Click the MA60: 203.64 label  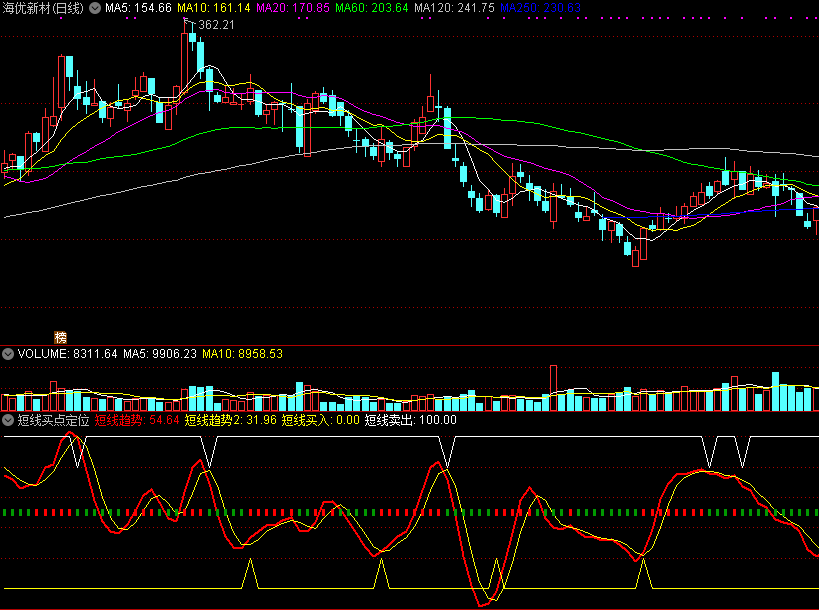tap(371, 8)
